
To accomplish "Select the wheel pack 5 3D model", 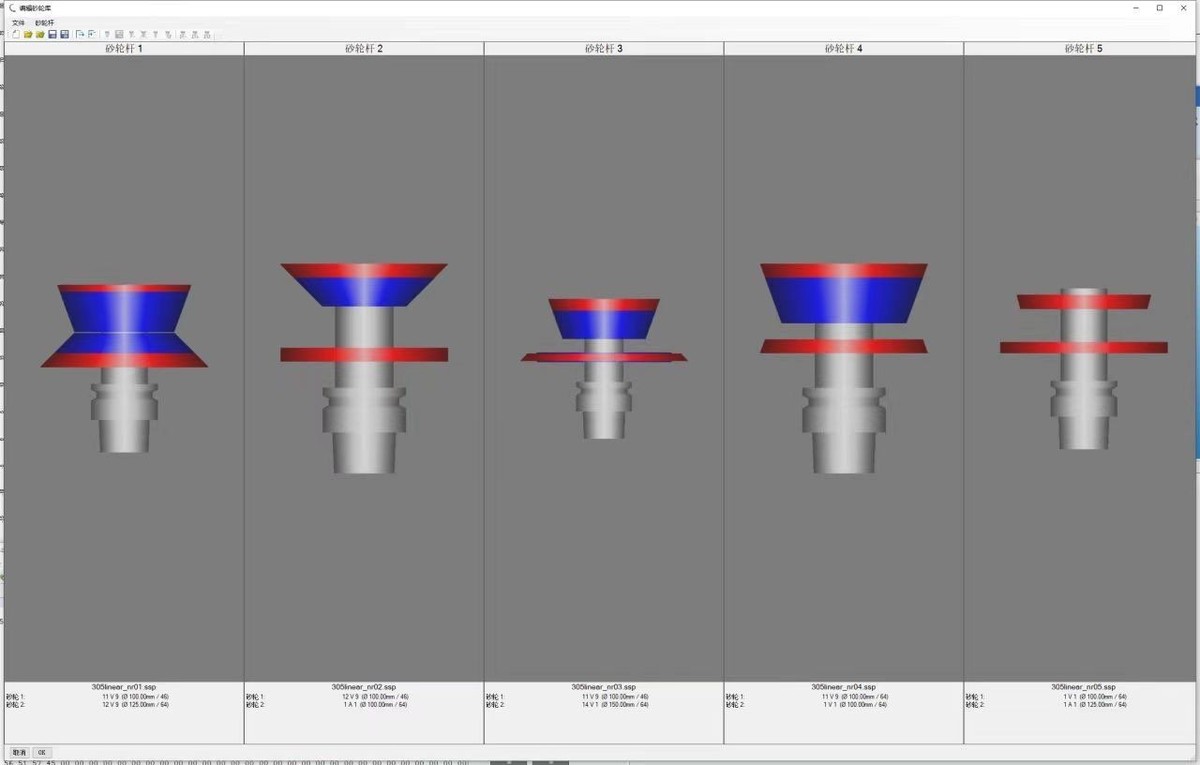I will [1084, 368].
